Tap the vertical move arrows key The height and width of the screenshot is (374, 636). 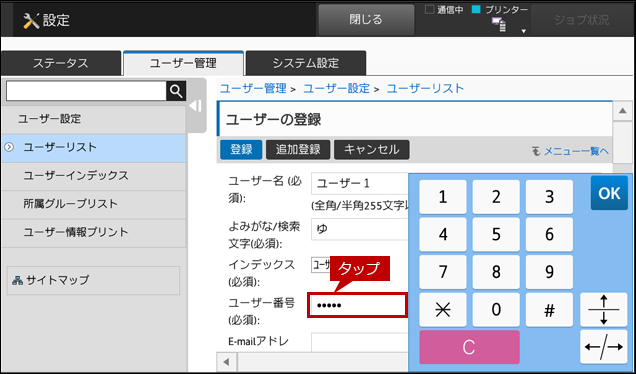tap(604, 310)
